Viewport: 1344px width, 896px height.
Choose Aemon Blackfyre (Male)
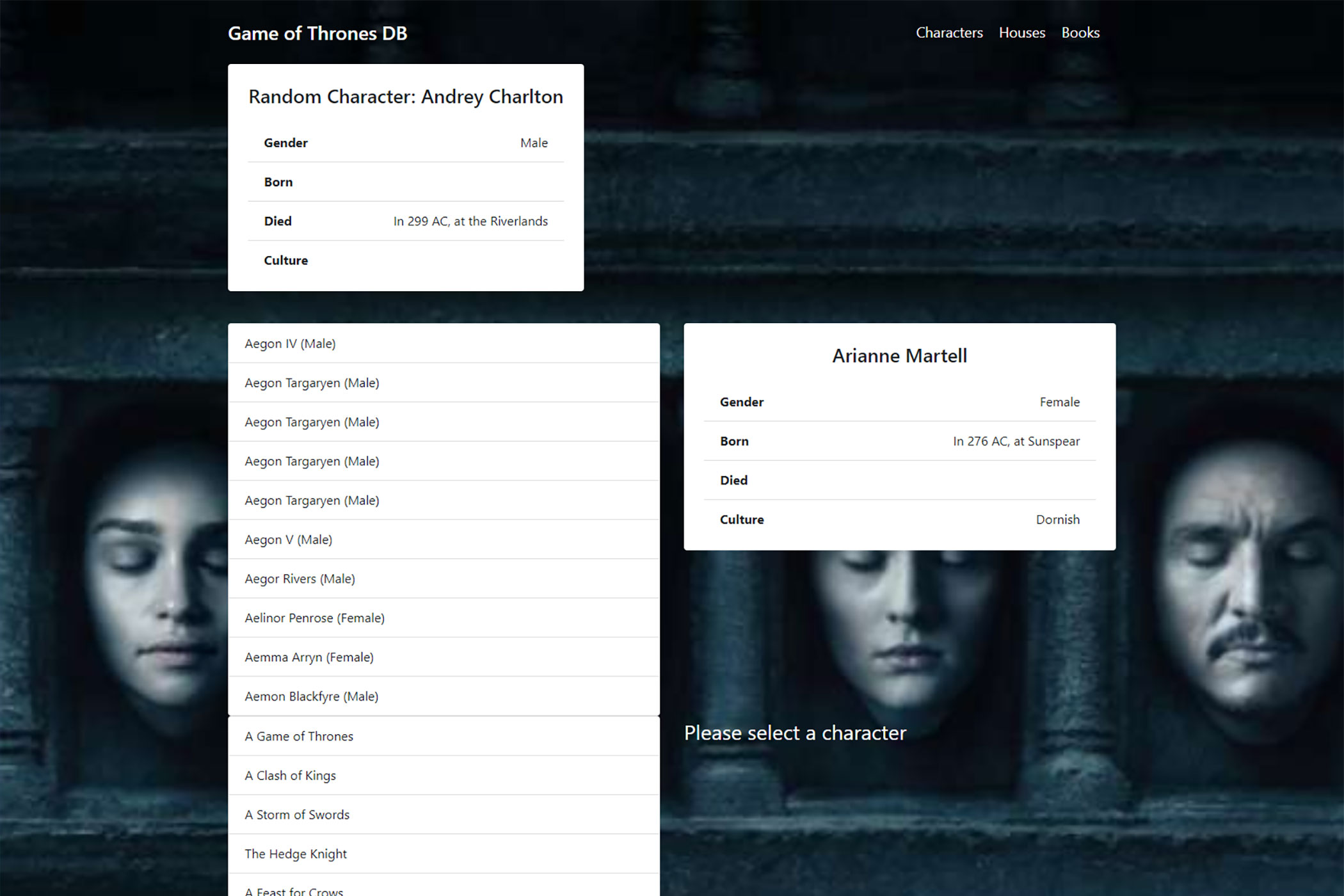point(444,696)
